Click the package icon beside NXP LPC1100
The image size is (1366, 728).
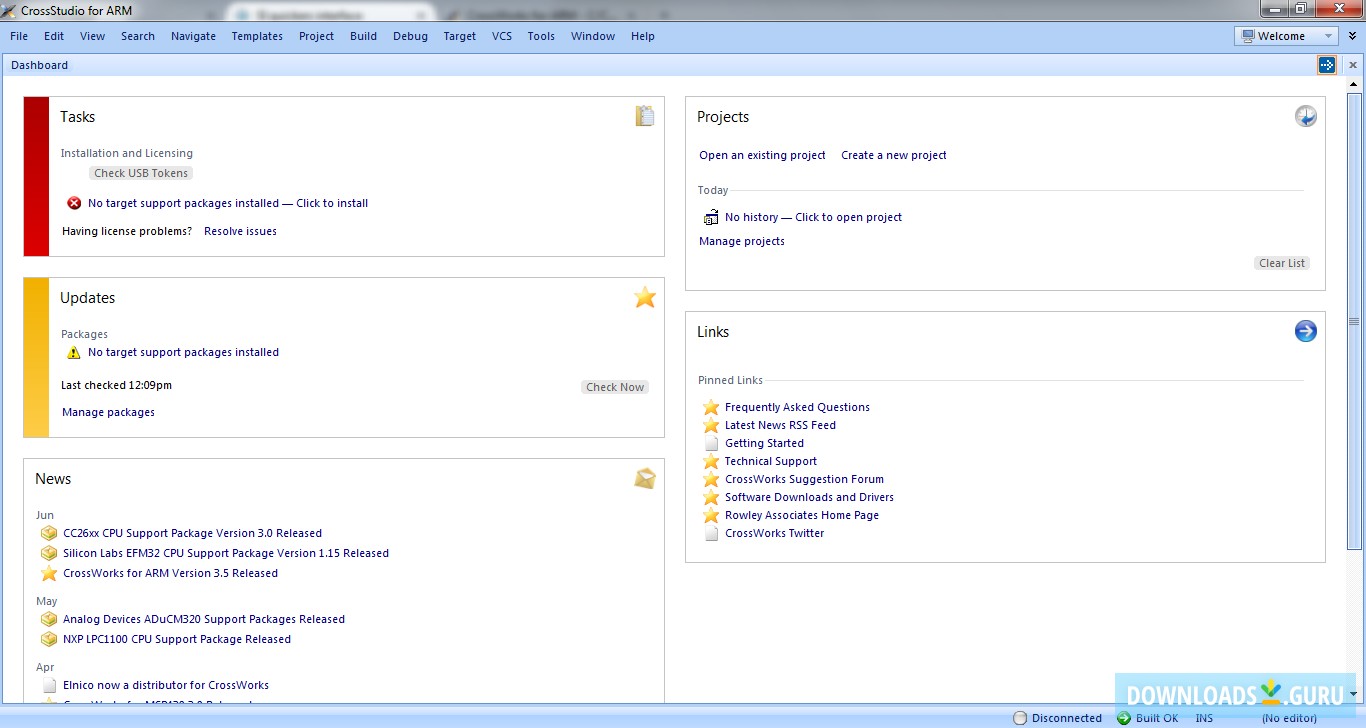tap(49, 639)
